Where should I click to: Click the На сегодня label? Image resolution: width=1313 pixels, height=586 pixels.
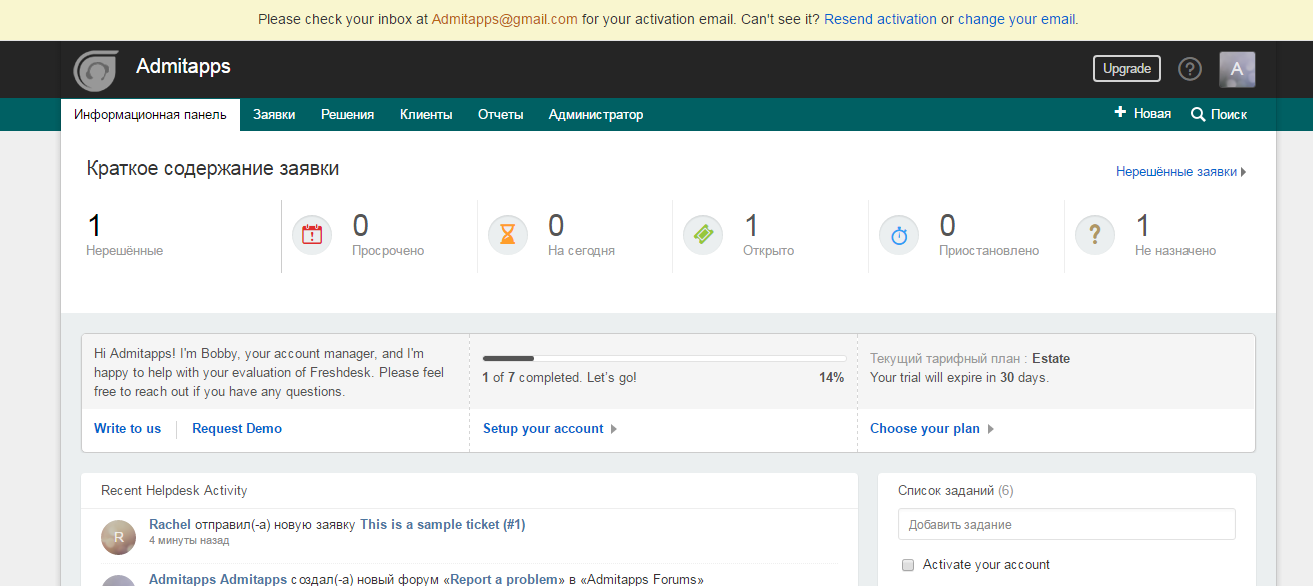pos(581,251)
